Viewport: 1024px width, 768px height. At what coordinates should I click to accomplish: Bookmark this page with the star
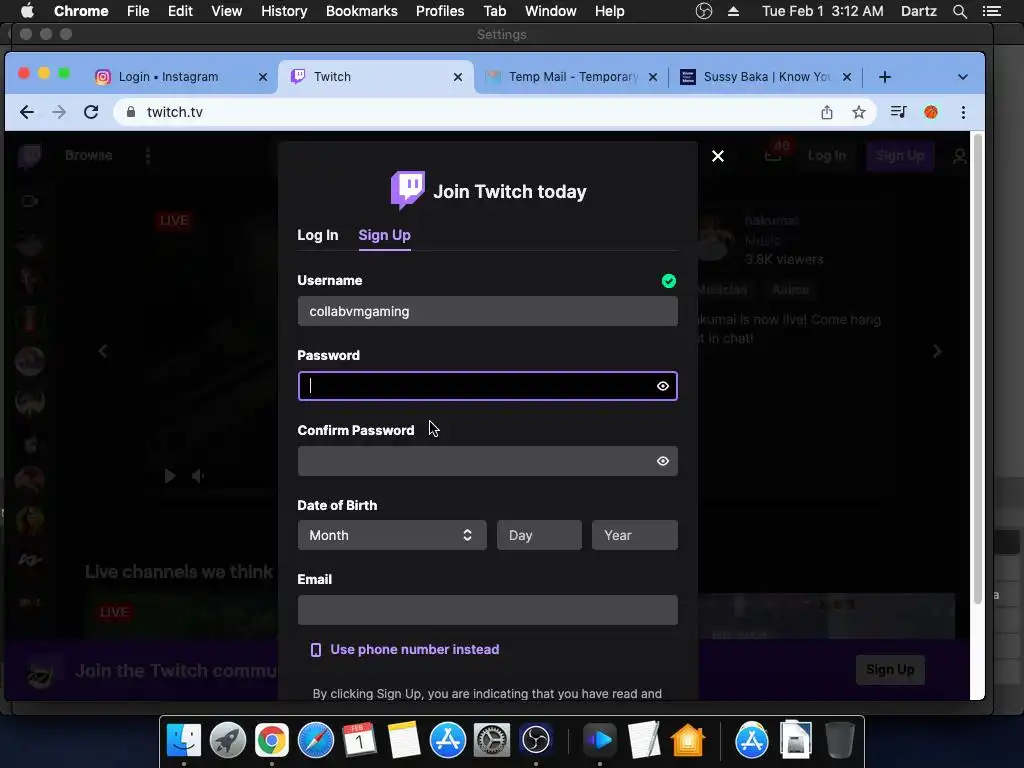pos(859,112)
